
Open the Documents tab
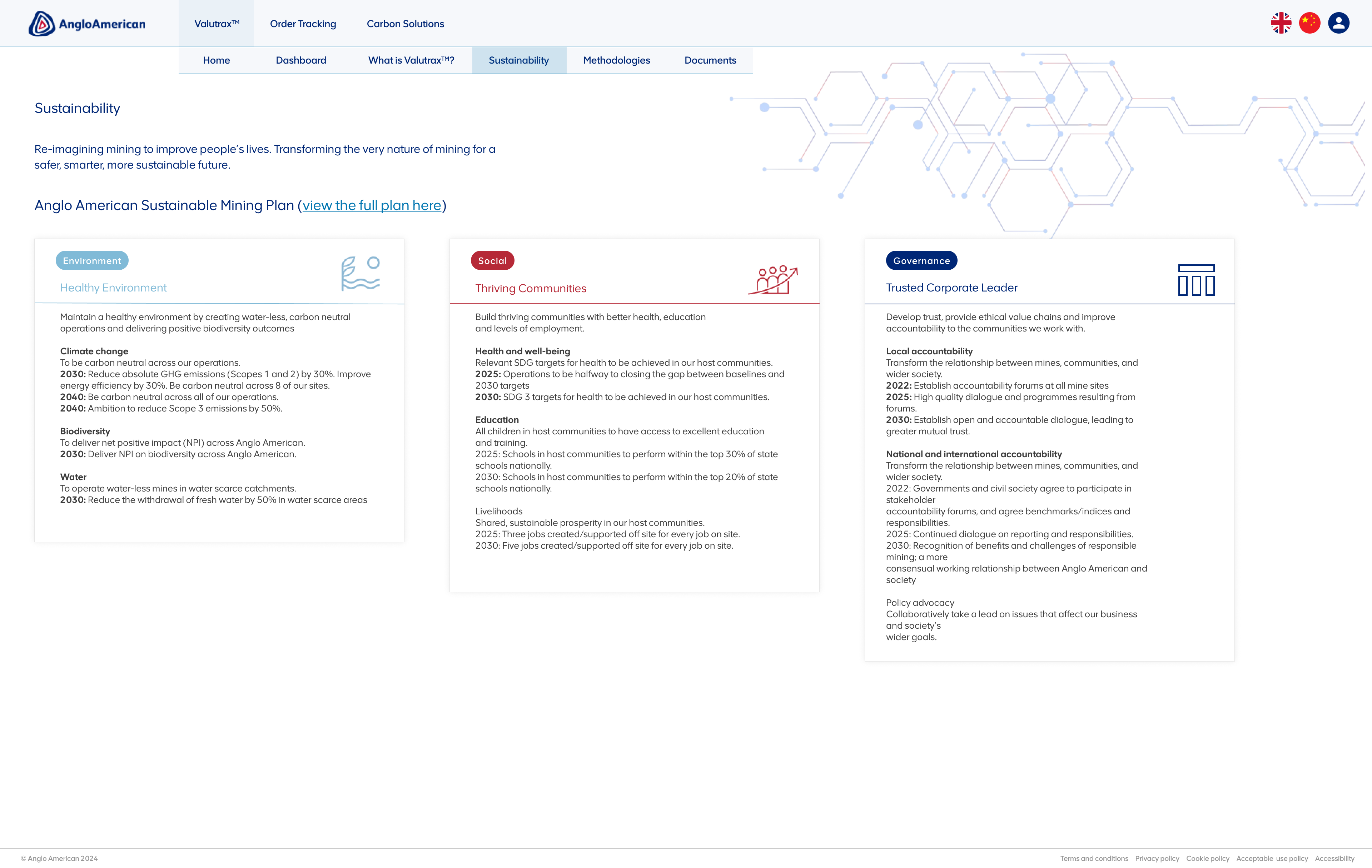(x=710, y=60)
